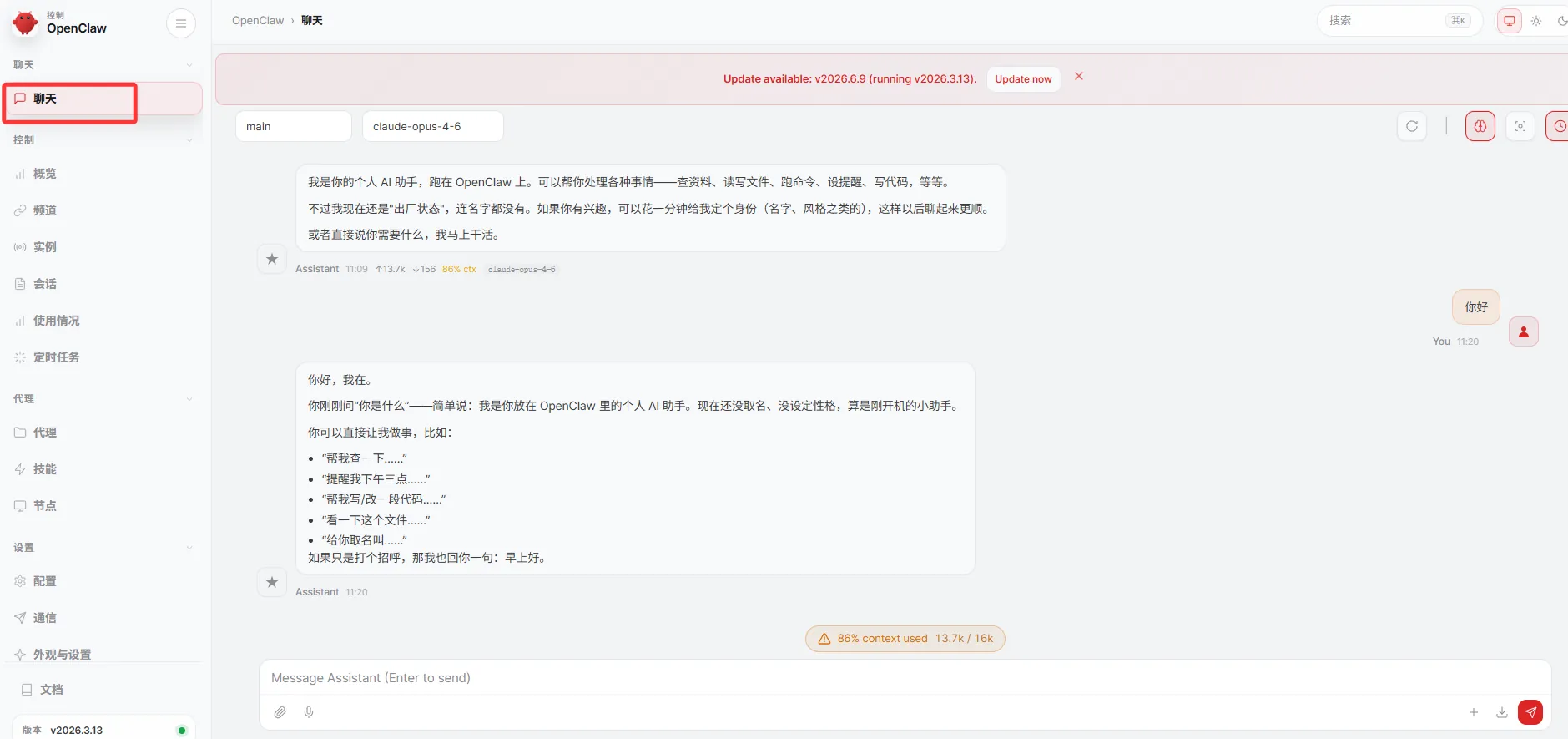Toggle the brain thinking display button
Viewport: 1568px width, 739px height.
point(1480,126)
